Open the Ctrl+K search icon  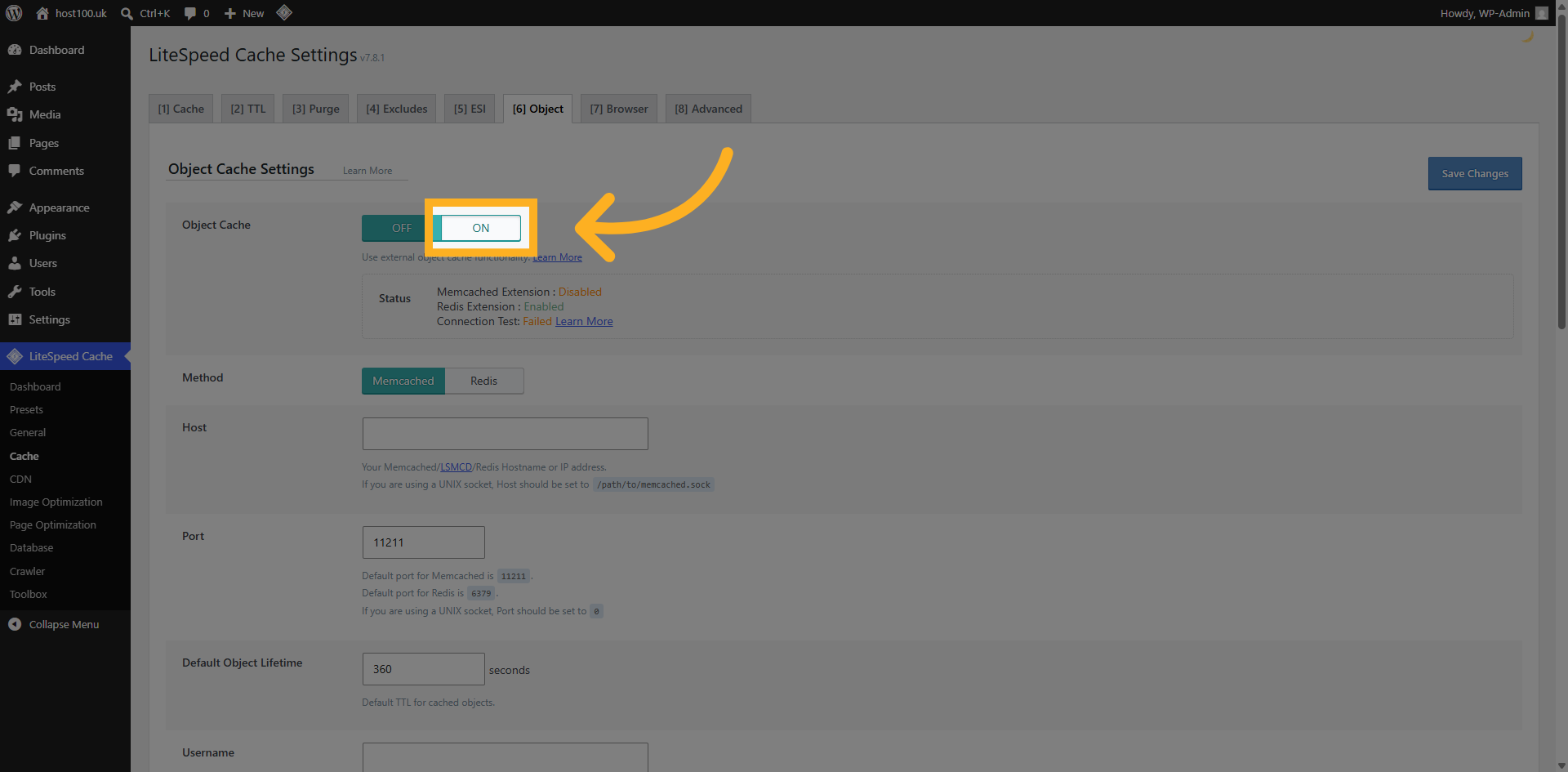(x=127, y=13)
